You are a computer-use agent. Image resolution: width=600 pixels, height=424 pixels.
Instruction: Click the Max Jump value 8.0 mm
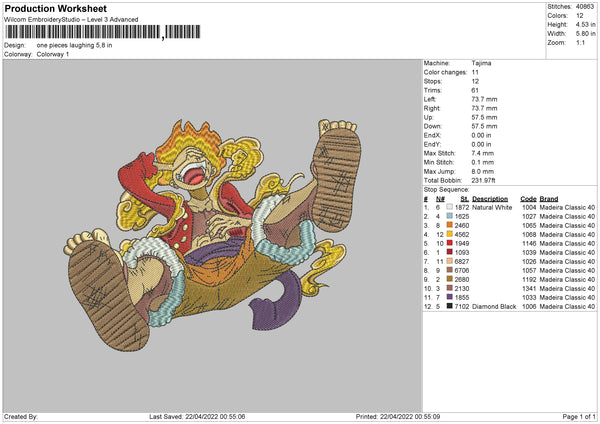[x=483, y=171]
